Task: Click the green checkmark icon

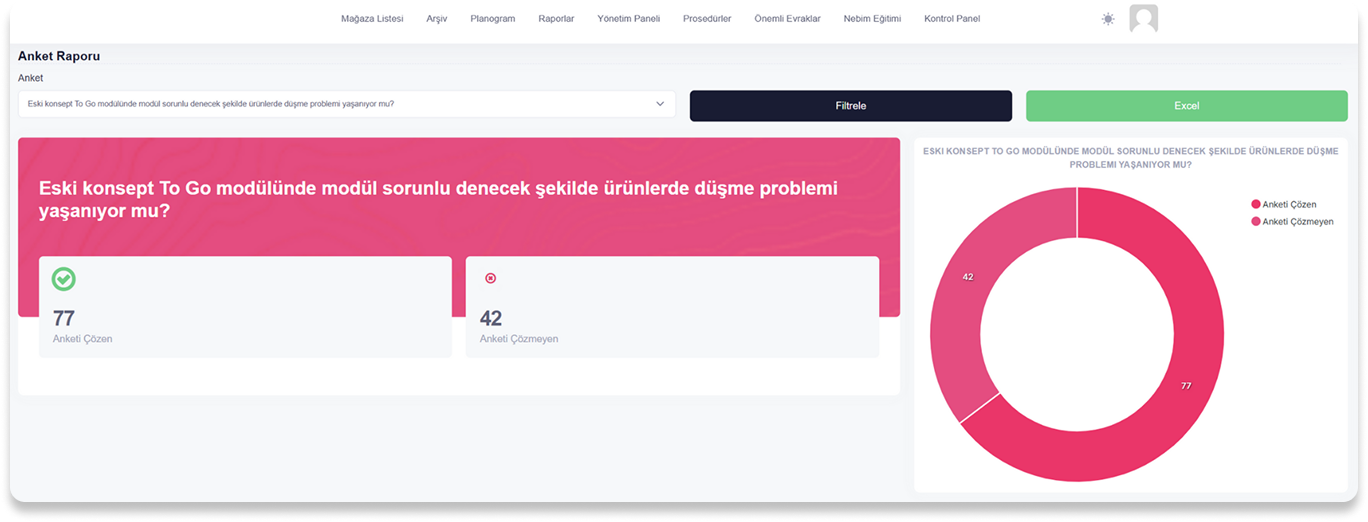Action: coord(64,279)
